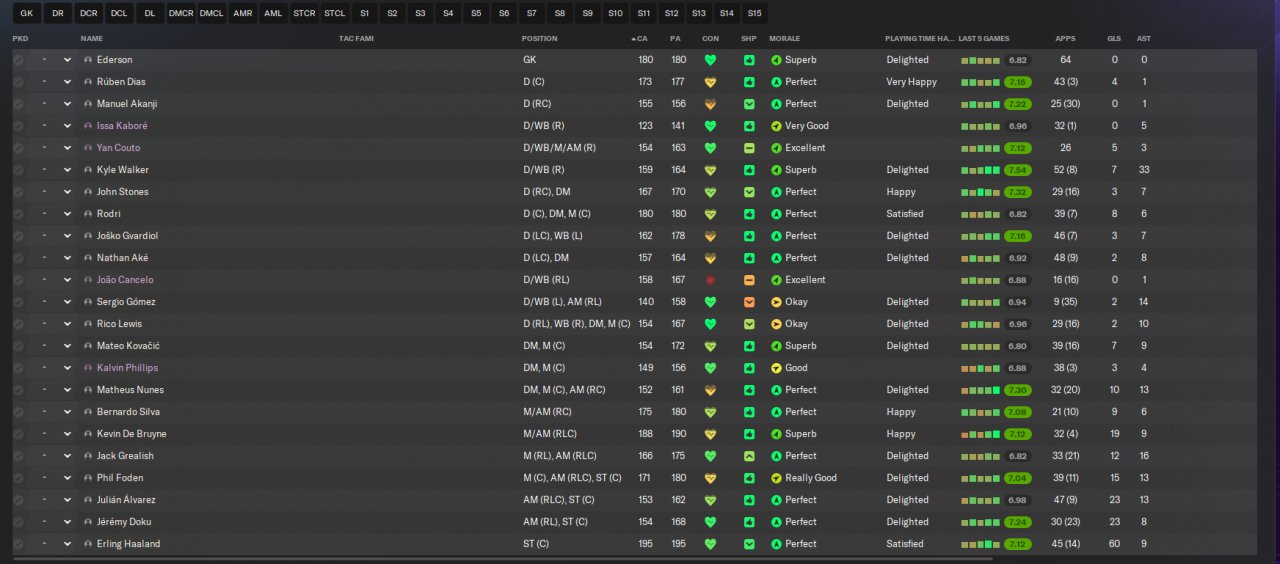This screenshot has width=1280, height=564.
Task: Select the AML position filter tab
Action: [x=273, y=13]
